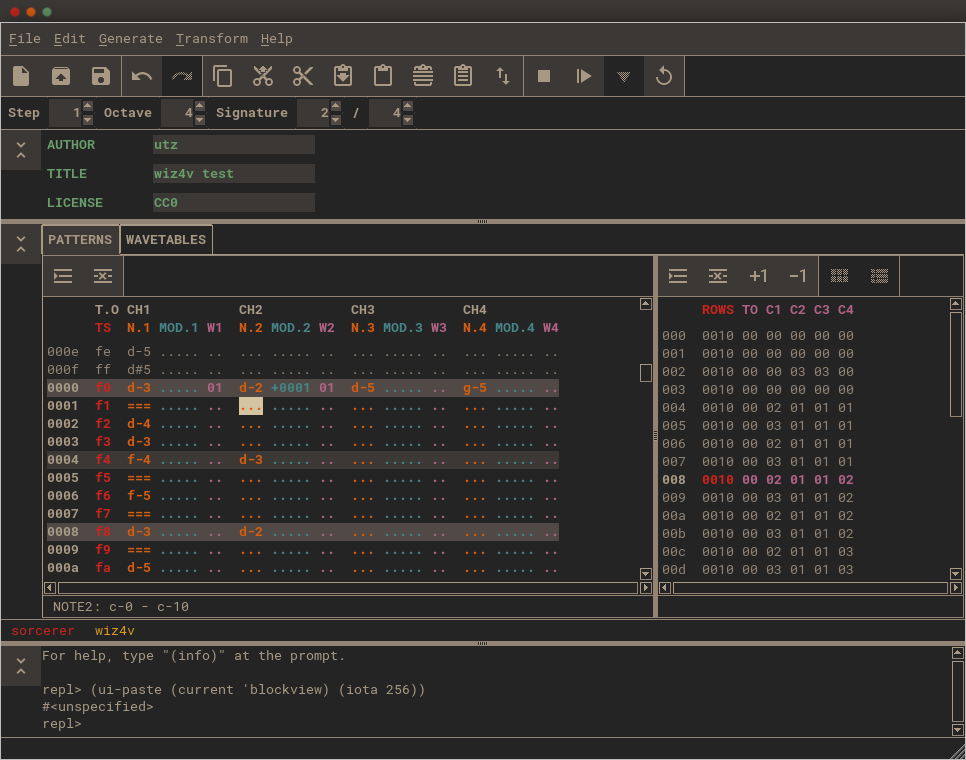Click the TITLE field 'wiz4v test'
Viewport: 966px width, 760px height.
pos(233,173)
